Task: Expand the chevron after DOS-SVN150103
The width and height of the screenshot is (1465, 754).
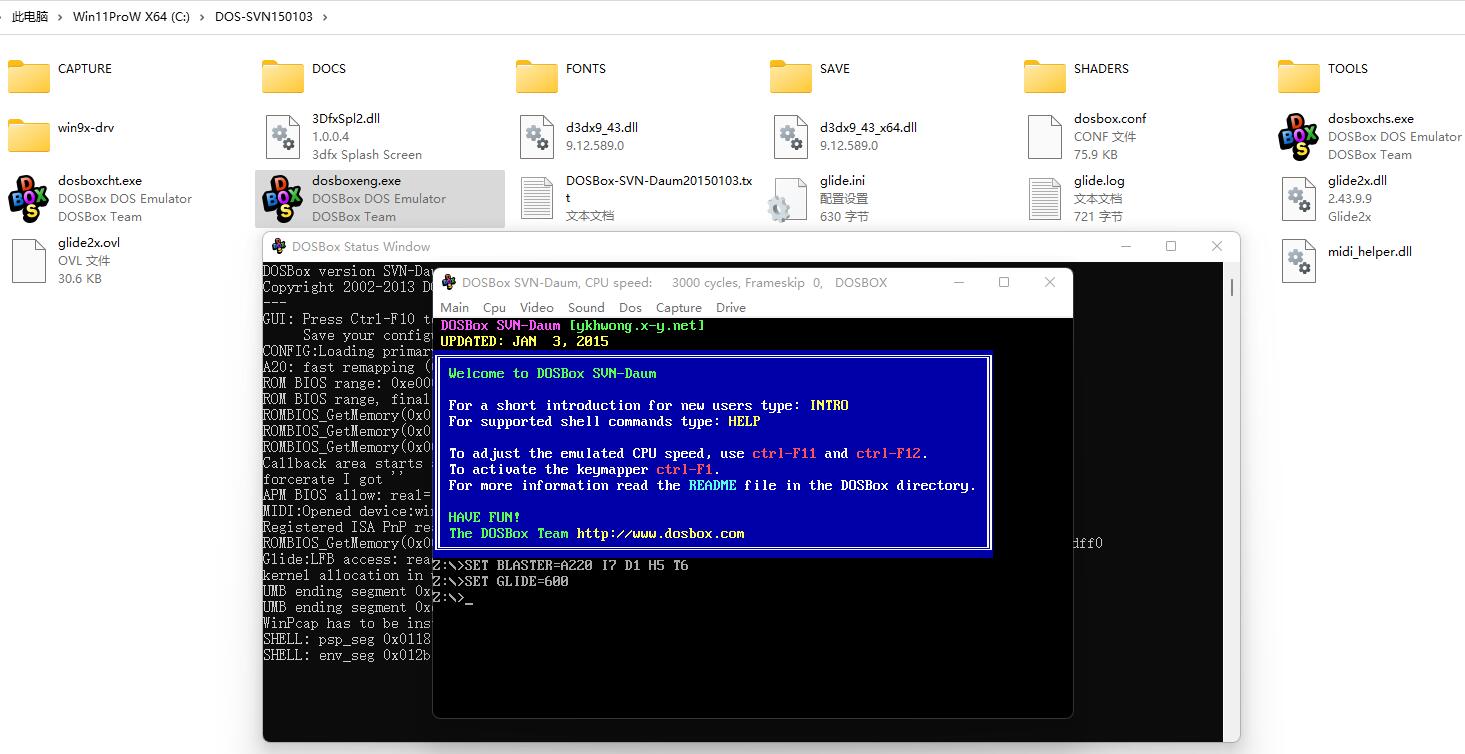Action: click(x=326, y=16)
